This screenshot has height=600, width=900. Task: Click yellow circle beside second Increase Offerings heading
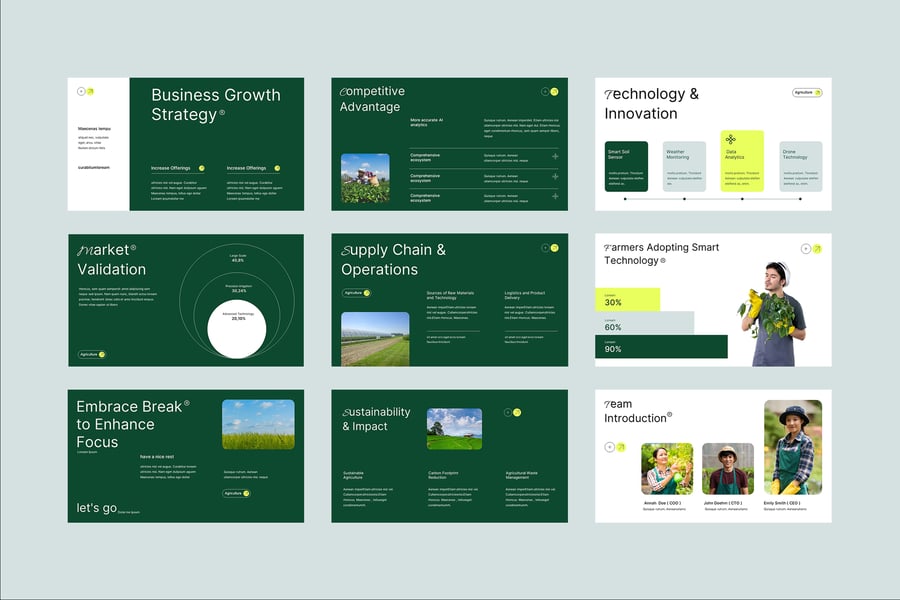tap(277, 168)
